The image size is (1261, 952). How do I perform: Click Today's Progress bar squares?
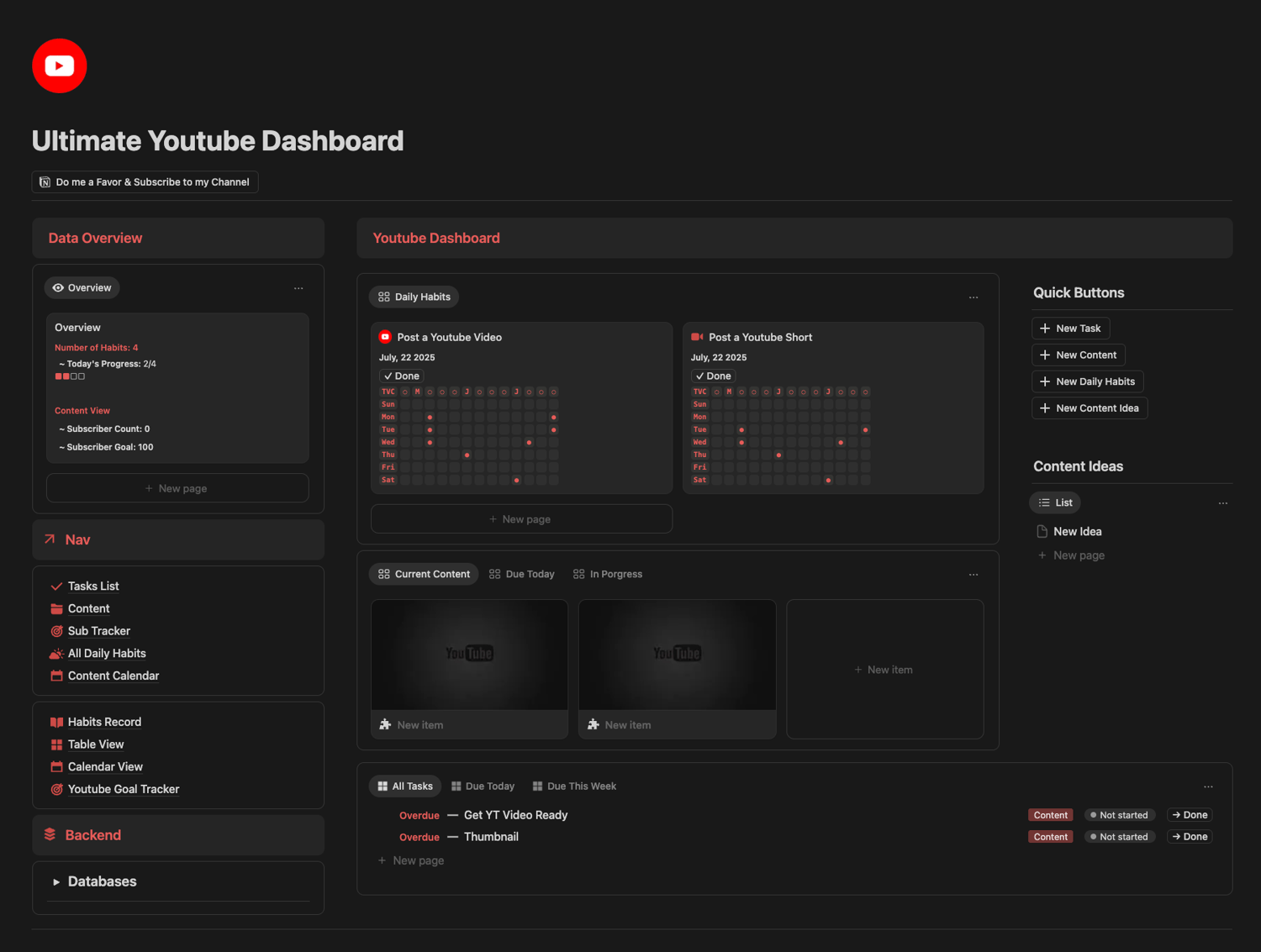pos(71,376)
